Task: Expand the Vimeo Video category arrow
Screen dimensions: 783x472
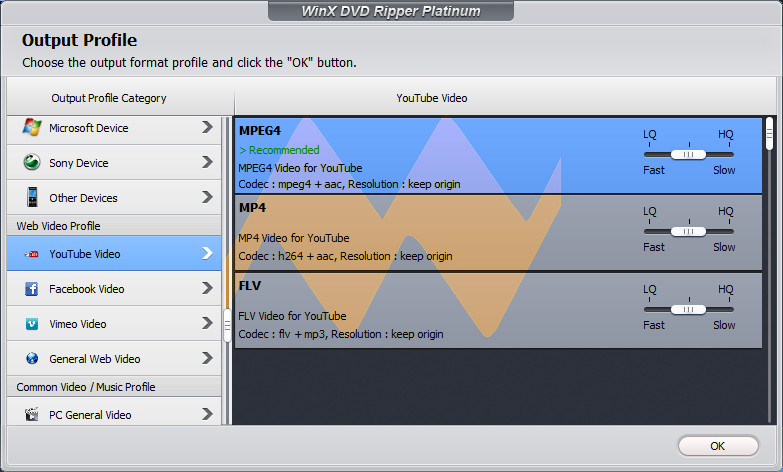Action: (x=207, y=323)
